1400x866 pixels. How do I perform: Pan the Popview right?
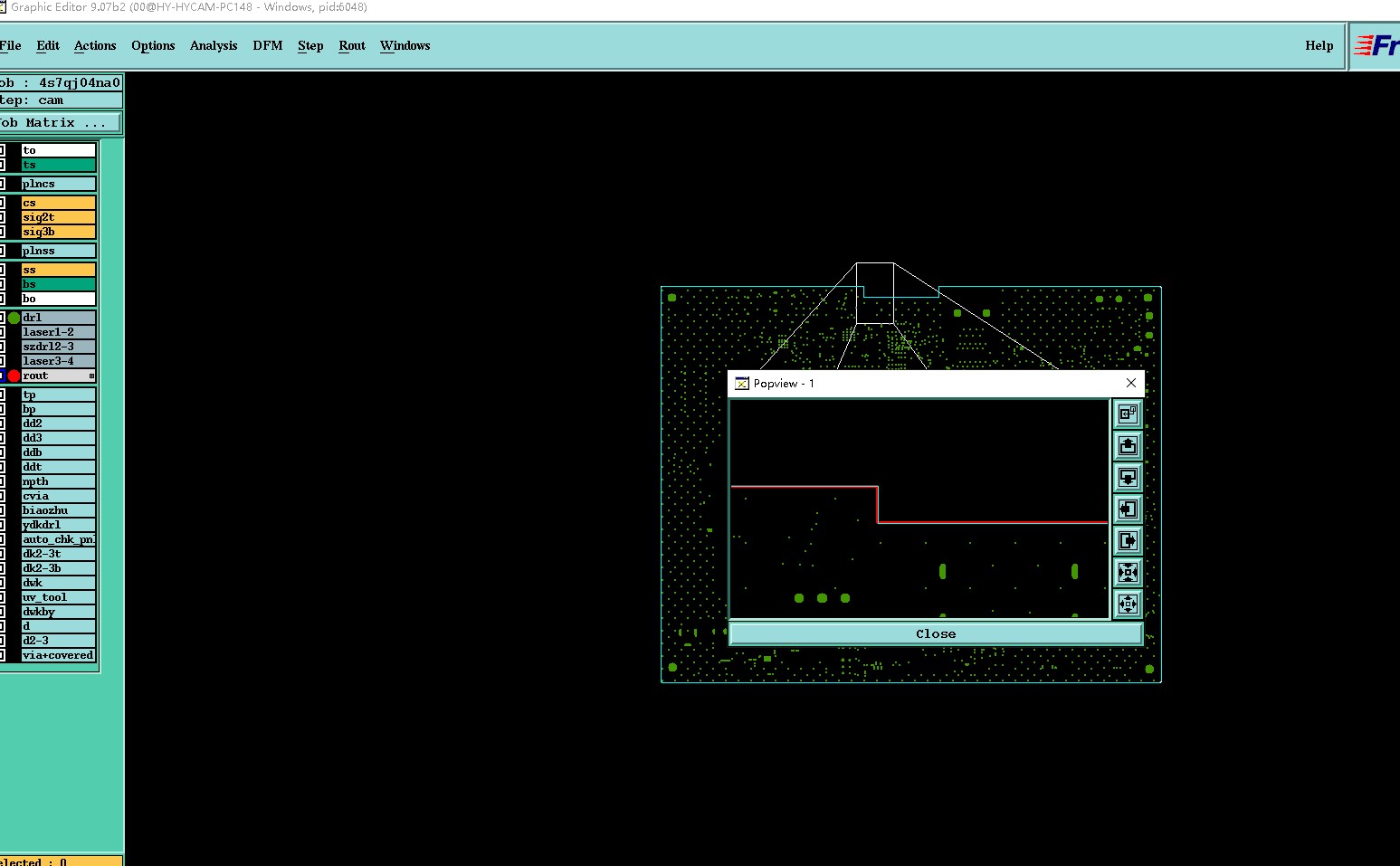point(1128,540)
